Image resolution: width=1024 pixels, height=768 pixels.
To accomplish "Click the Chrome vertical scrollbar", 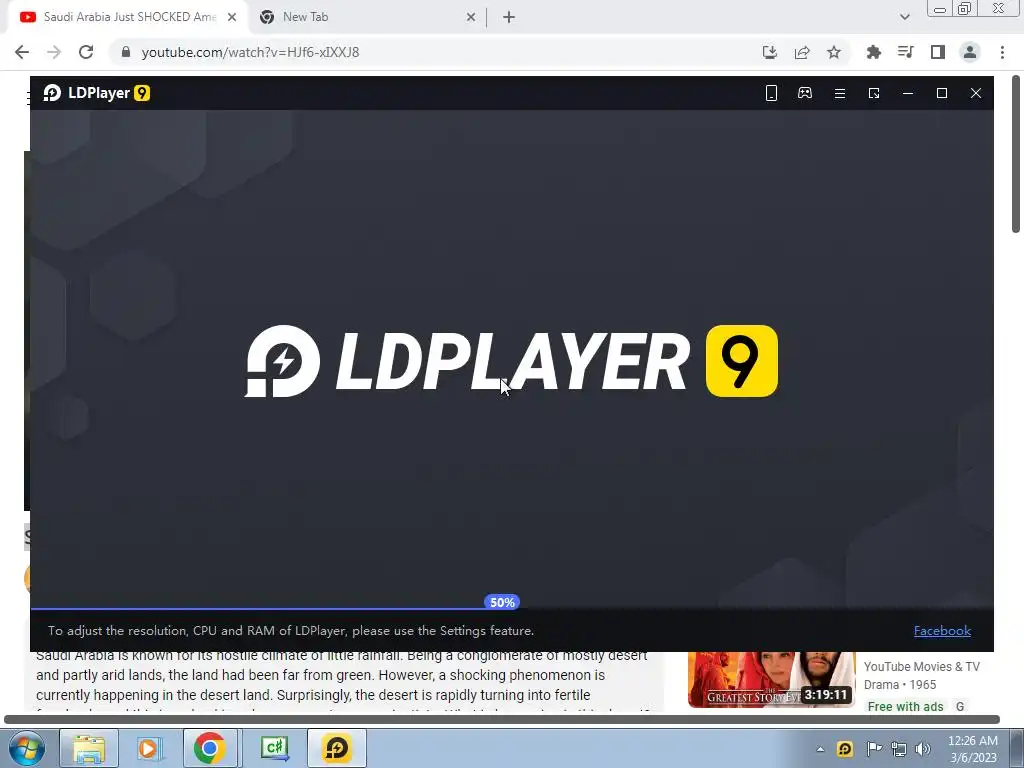I will (1016, 154).
